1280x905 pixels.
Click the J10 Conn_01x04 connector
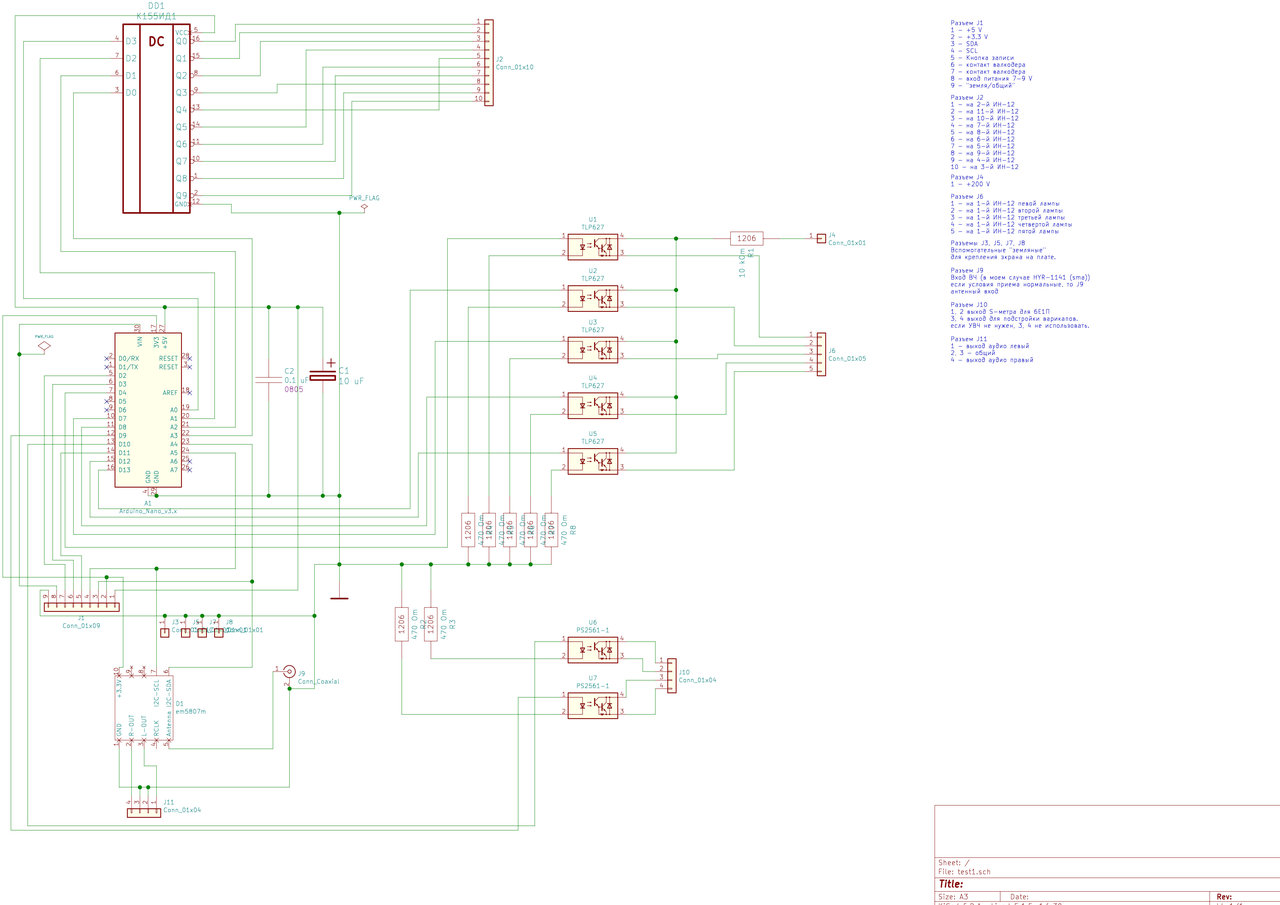[x=671, y=675]
